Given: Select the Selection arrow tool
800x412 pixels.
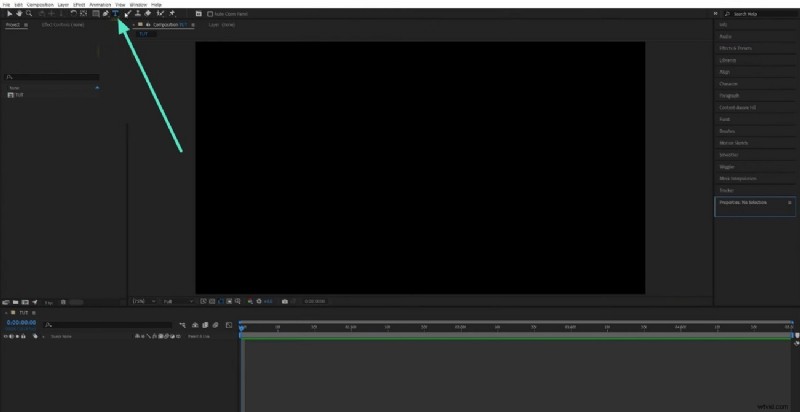Looking at the screenshot, I should coord(10,13).
